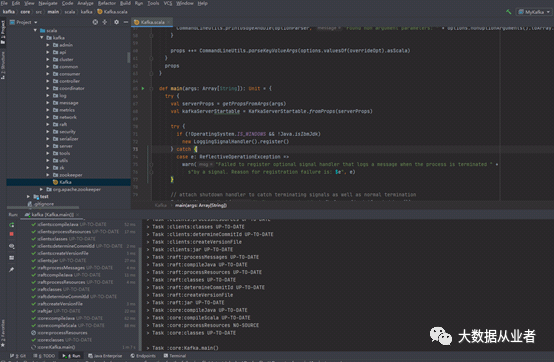Click the Project side tool tab
The image size is (554, 362).
tap(3, 32)
